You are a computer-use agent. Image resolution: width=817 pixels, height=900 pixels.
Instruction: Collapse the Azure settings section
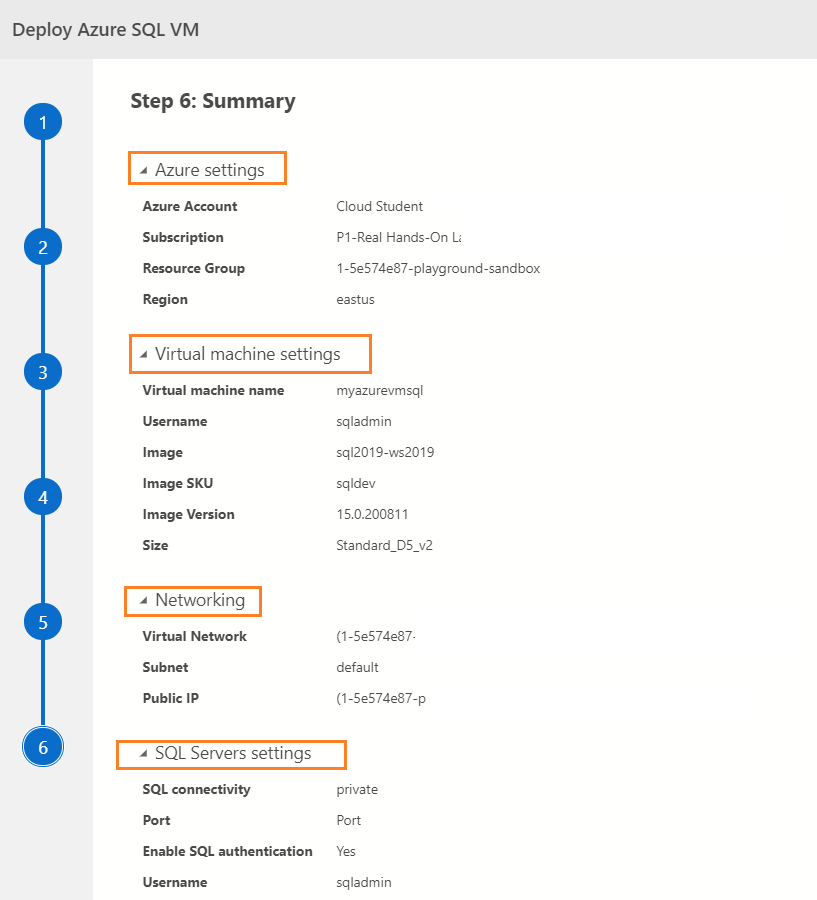[144, 170]
